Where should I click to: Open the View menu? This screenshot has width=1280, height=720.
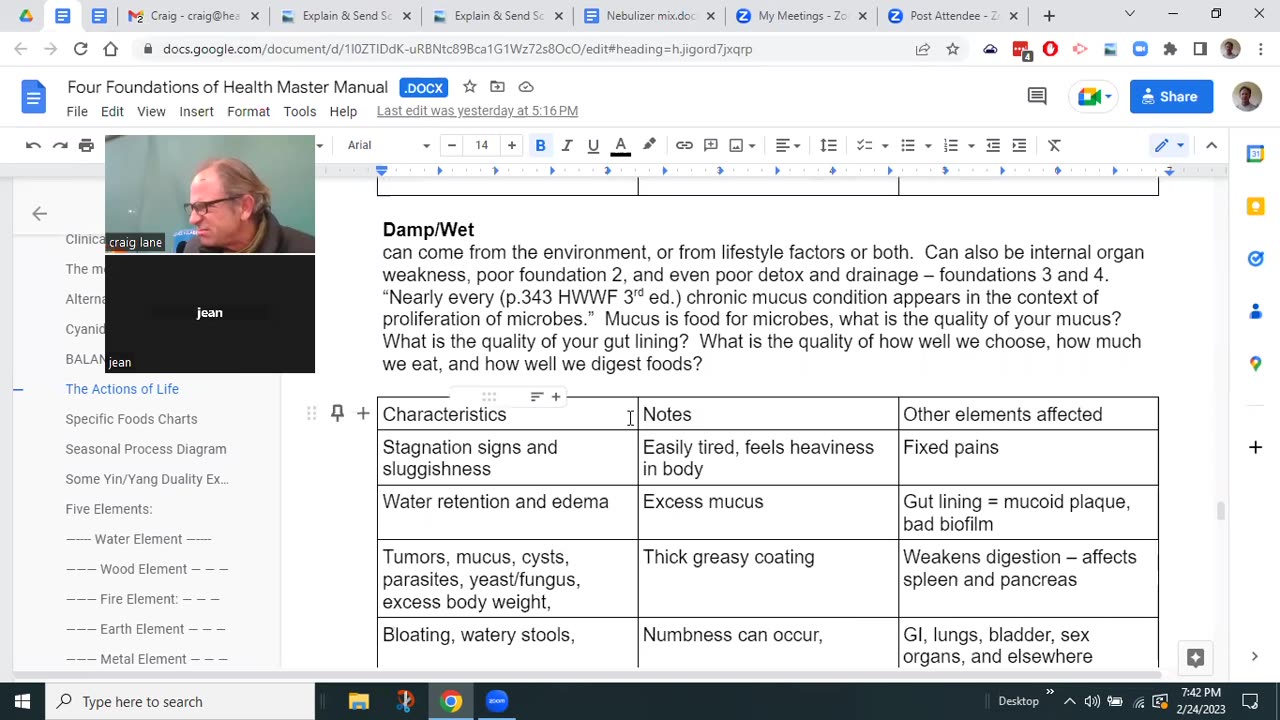click(151, 111)
